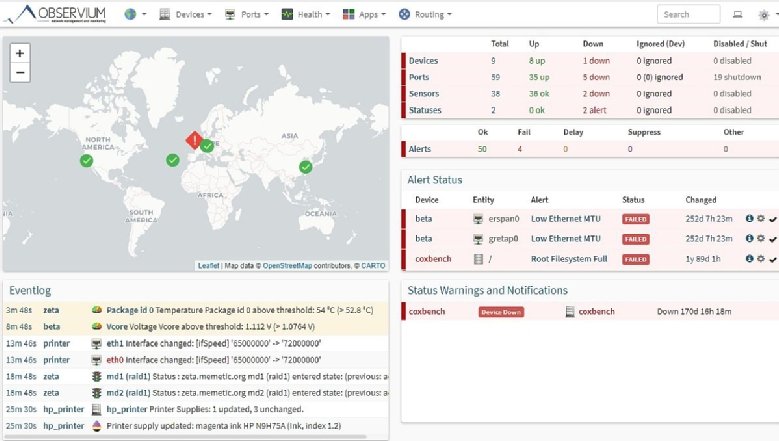
Task: Click the green check marker over Asia
Action: pyautogui.click(x=306, y=167)
